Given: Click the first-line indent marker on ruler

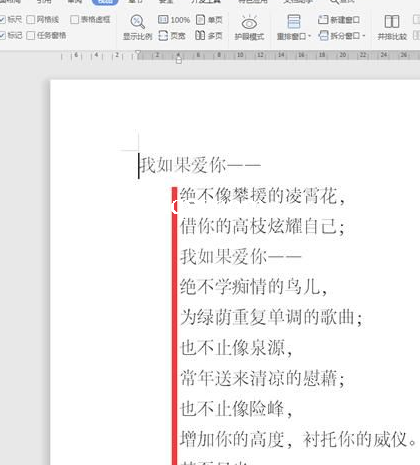Looking at the screenshot, I should [x=138, y=53].
